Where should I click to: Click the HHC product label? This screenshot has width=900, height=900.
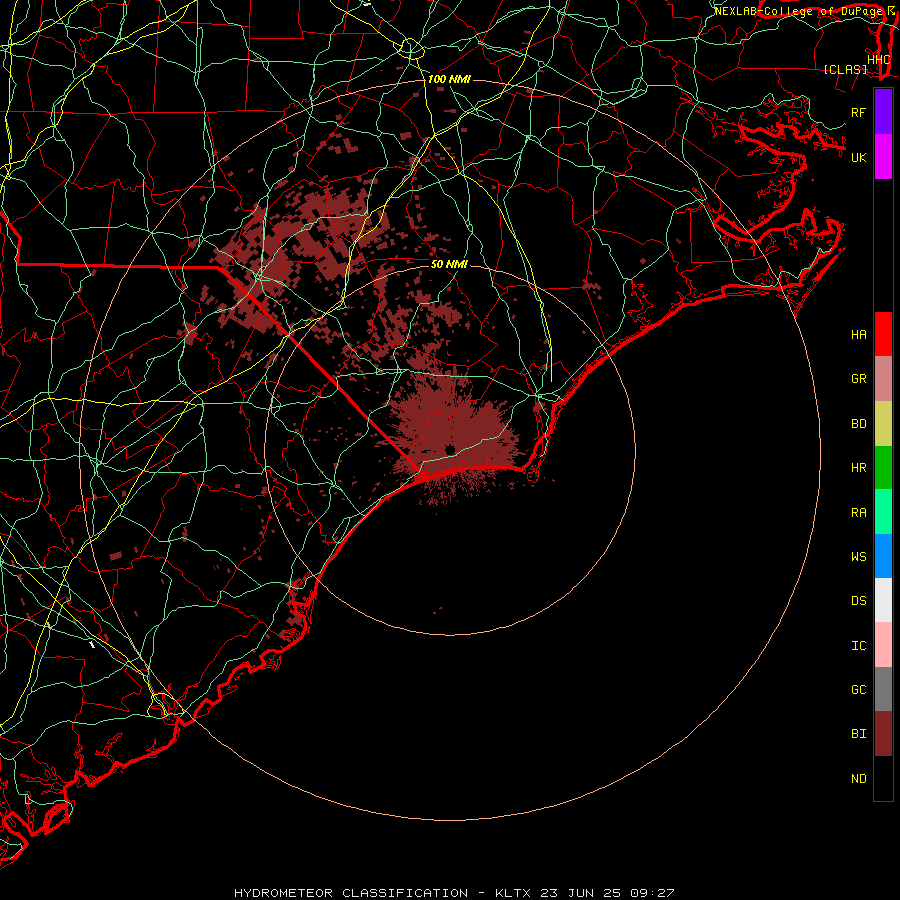pos(878,60)
